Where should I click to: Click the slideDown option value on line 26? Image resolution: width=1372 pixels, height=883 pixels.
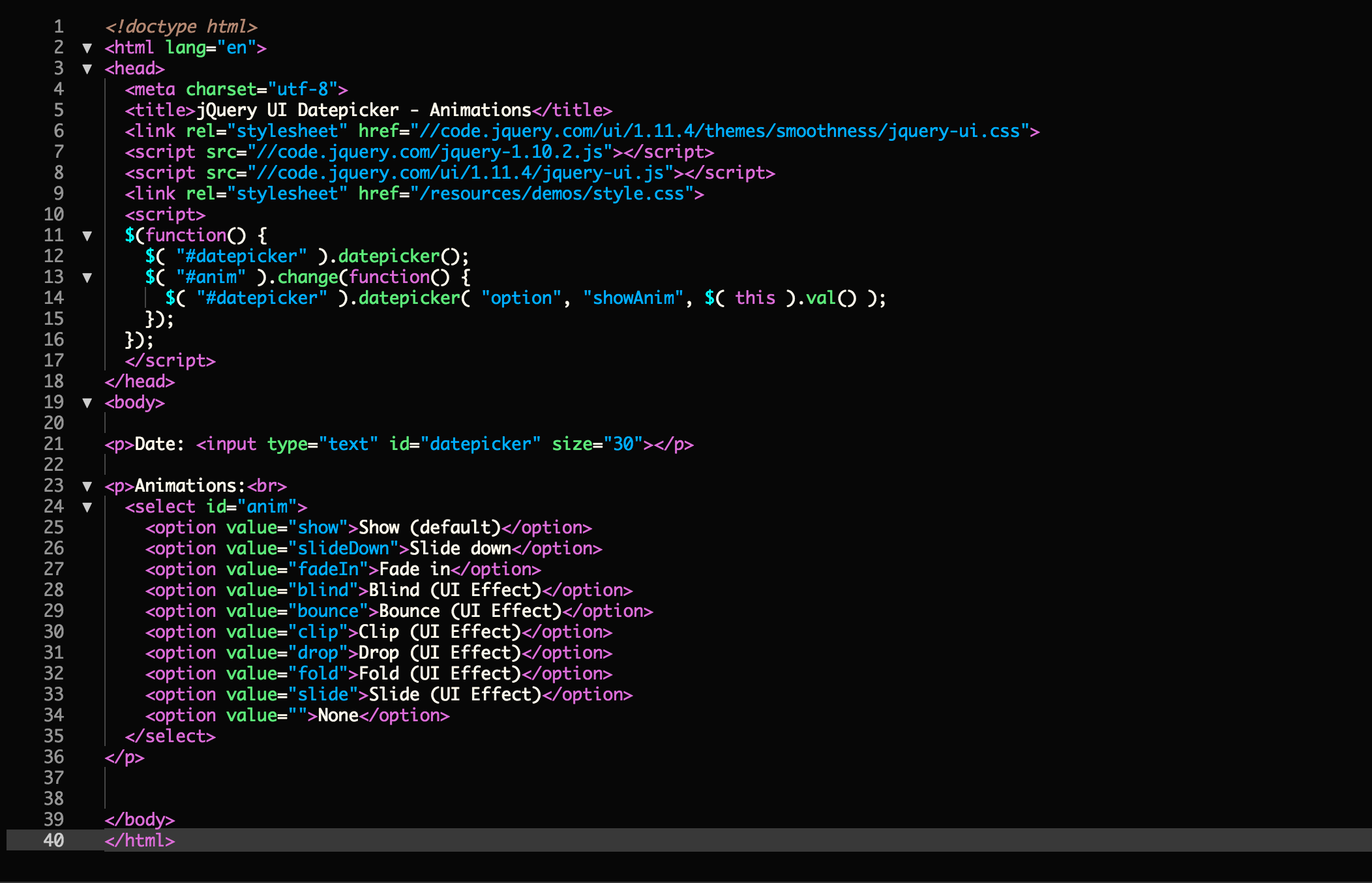coord(343,548)
